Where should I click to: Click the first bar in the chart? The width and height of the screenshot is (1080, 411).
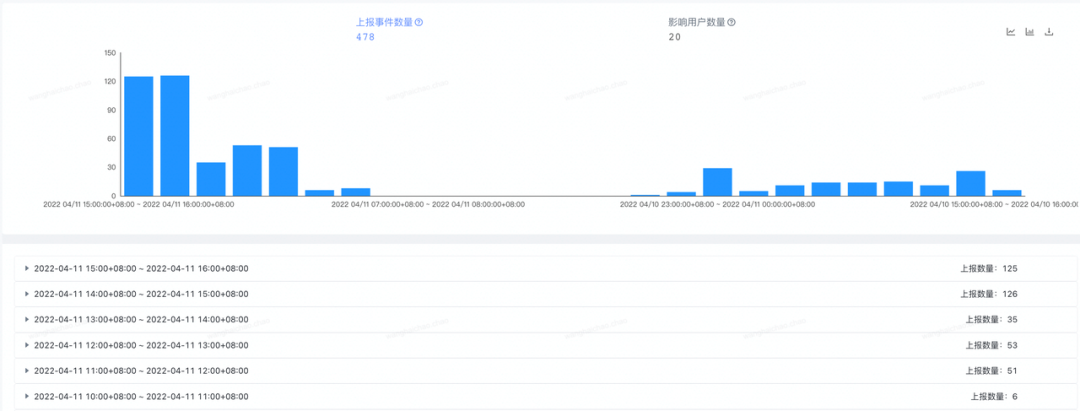pos(138,135)
